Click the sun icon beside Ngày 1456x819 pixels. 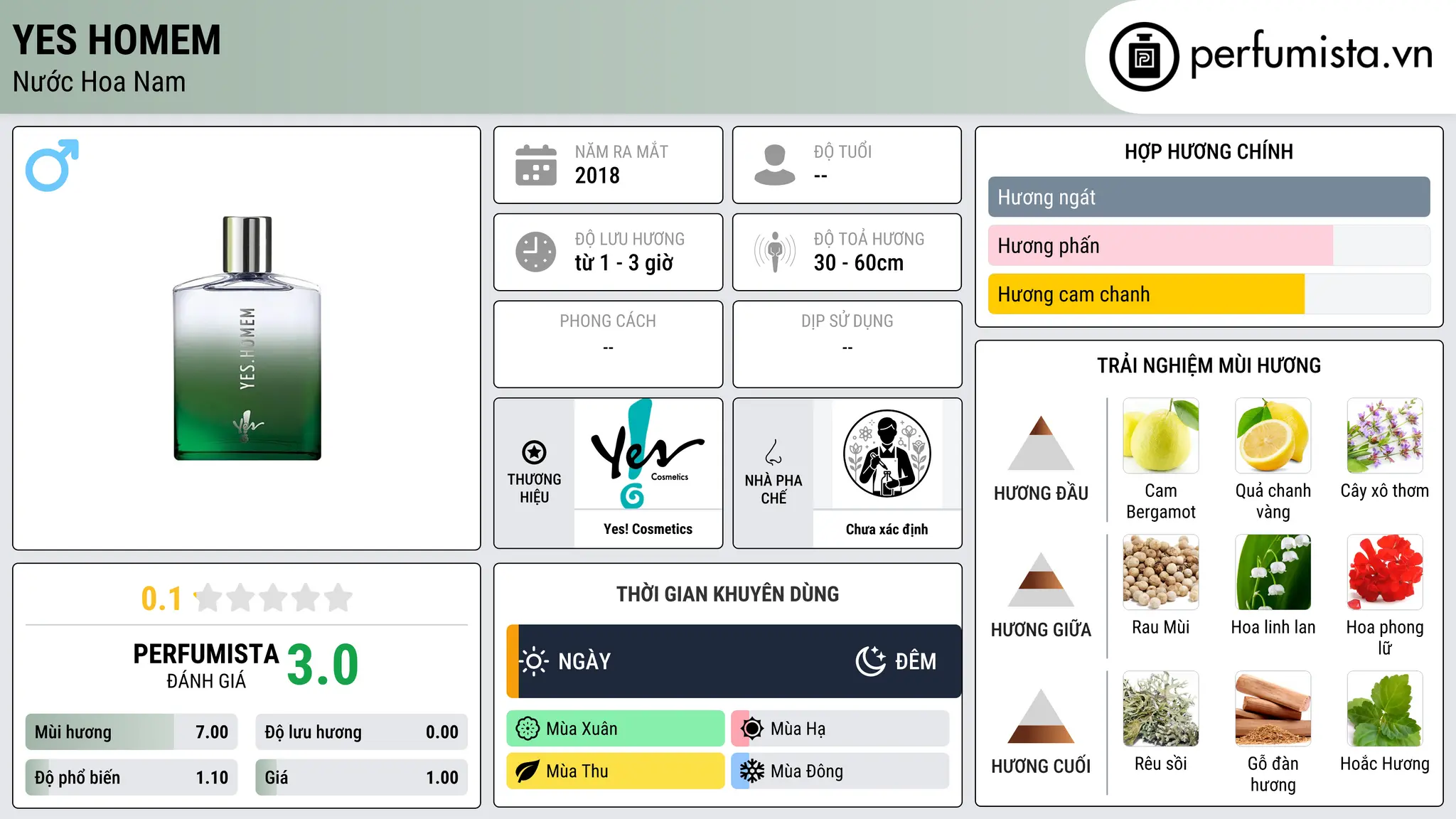[533, 661]
